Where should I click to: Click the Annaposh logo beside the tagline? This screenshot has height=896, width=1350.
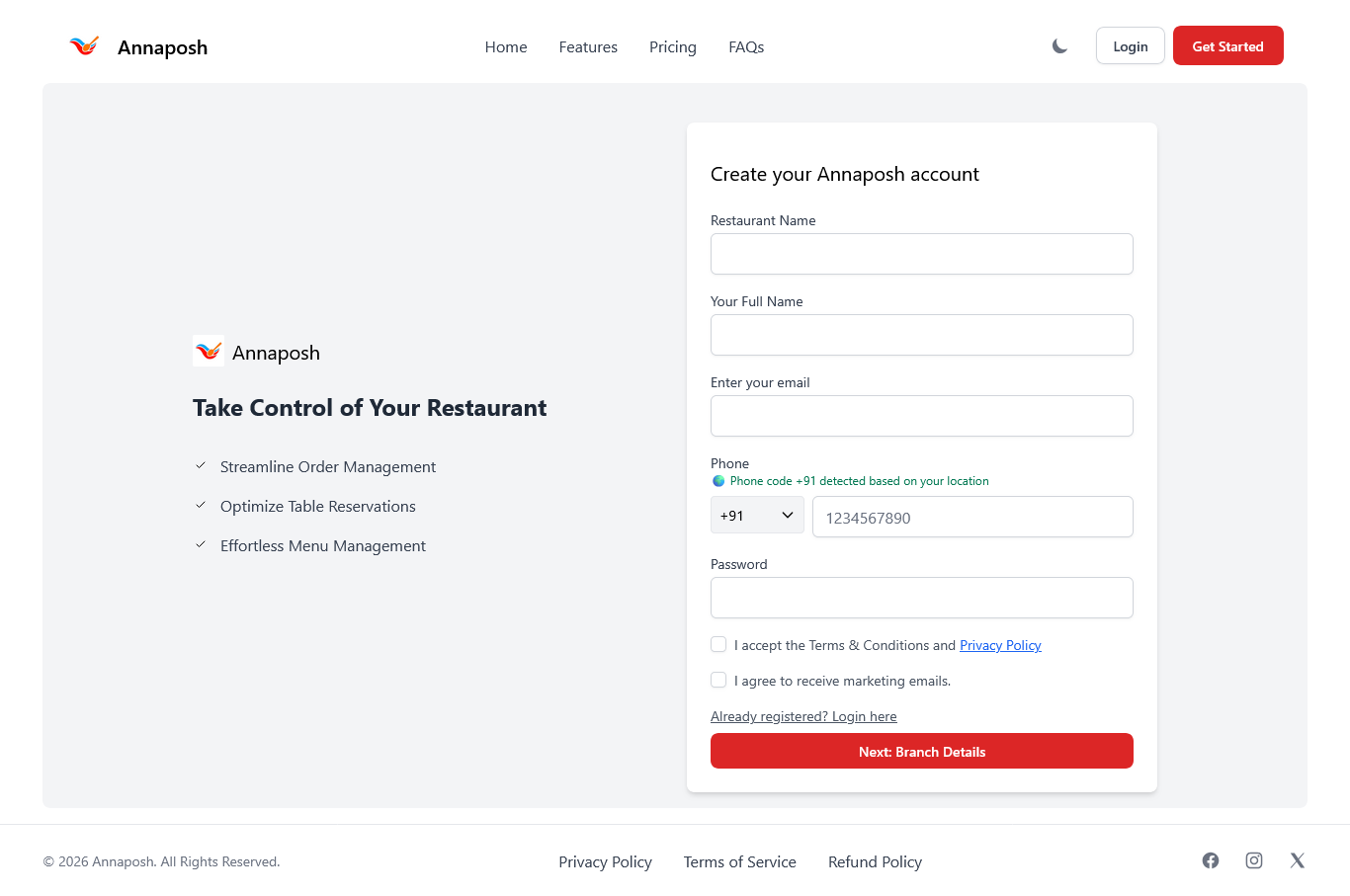click(208, 351)
